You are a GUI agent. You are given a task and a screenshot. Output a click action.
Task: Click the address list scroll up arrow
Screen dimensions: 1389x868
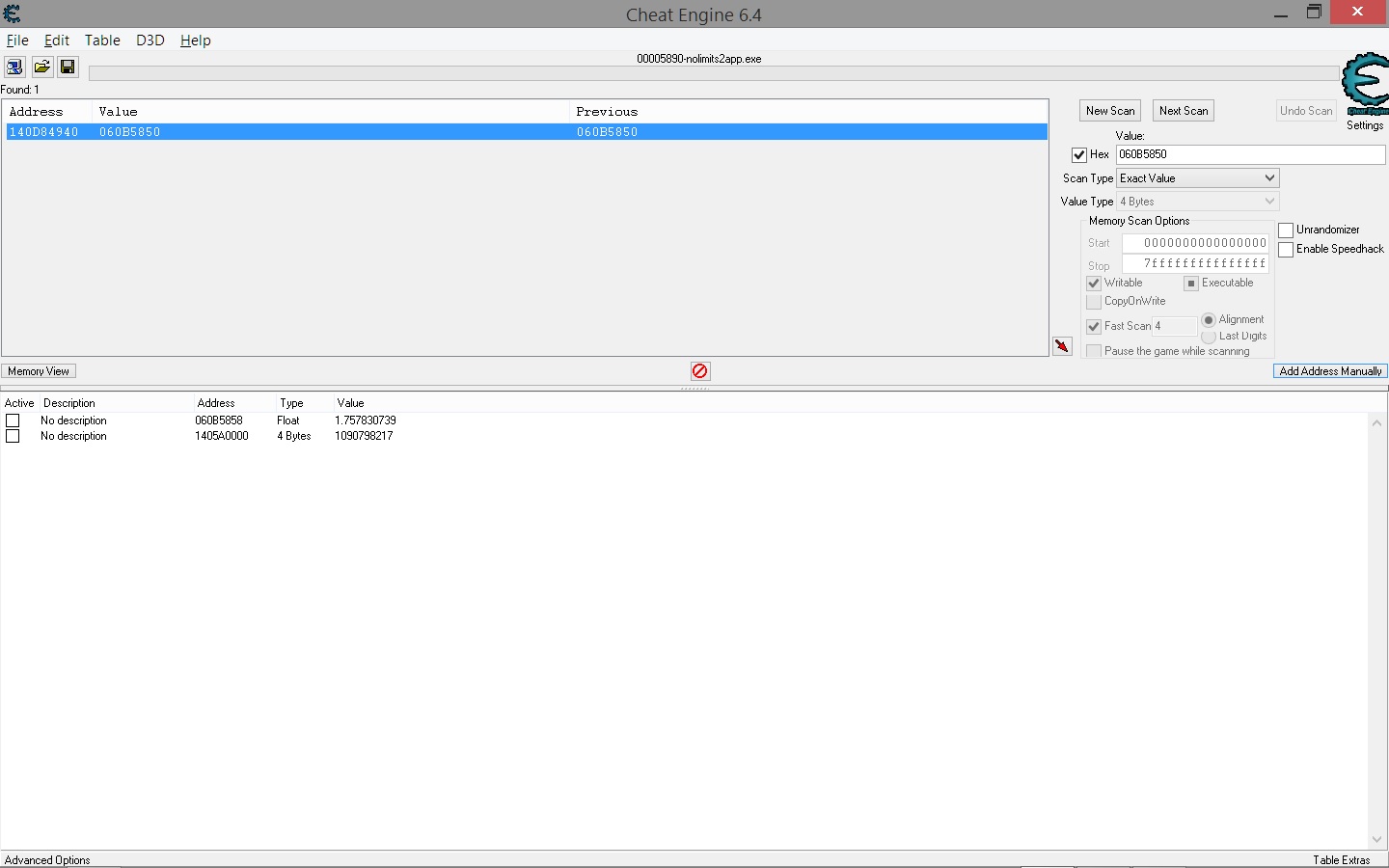(x=1376, y=423)
